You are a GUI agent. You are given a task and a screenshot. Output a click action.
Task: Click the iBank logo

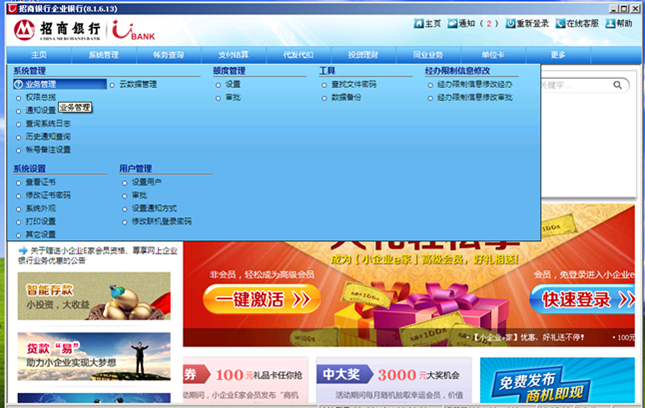(x=133, y=30)
